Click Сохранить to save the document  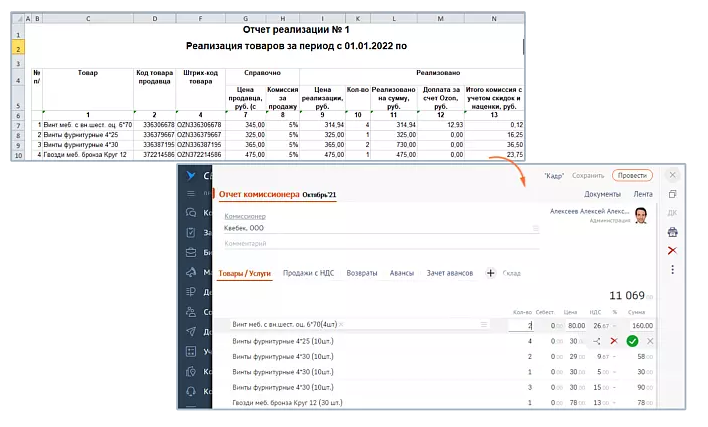pyautogui.click(x=588, y=176)
